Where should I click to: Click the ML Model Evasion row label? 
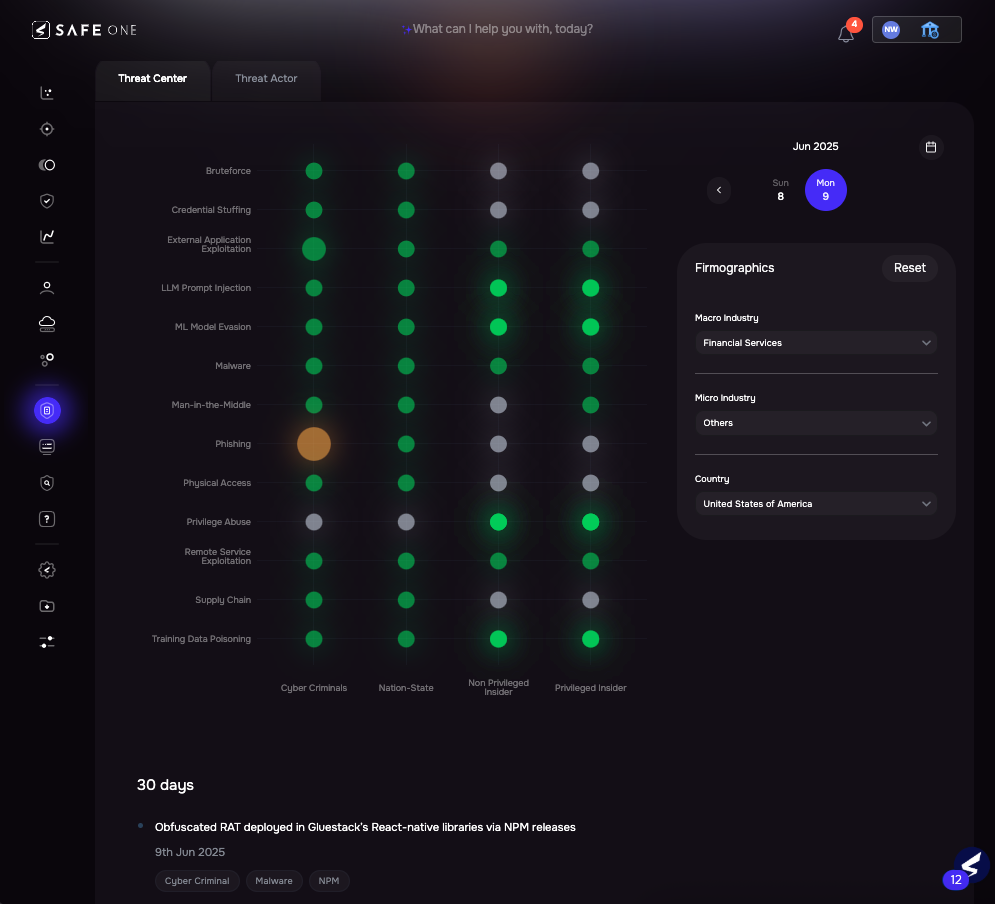tap(213, 327)
